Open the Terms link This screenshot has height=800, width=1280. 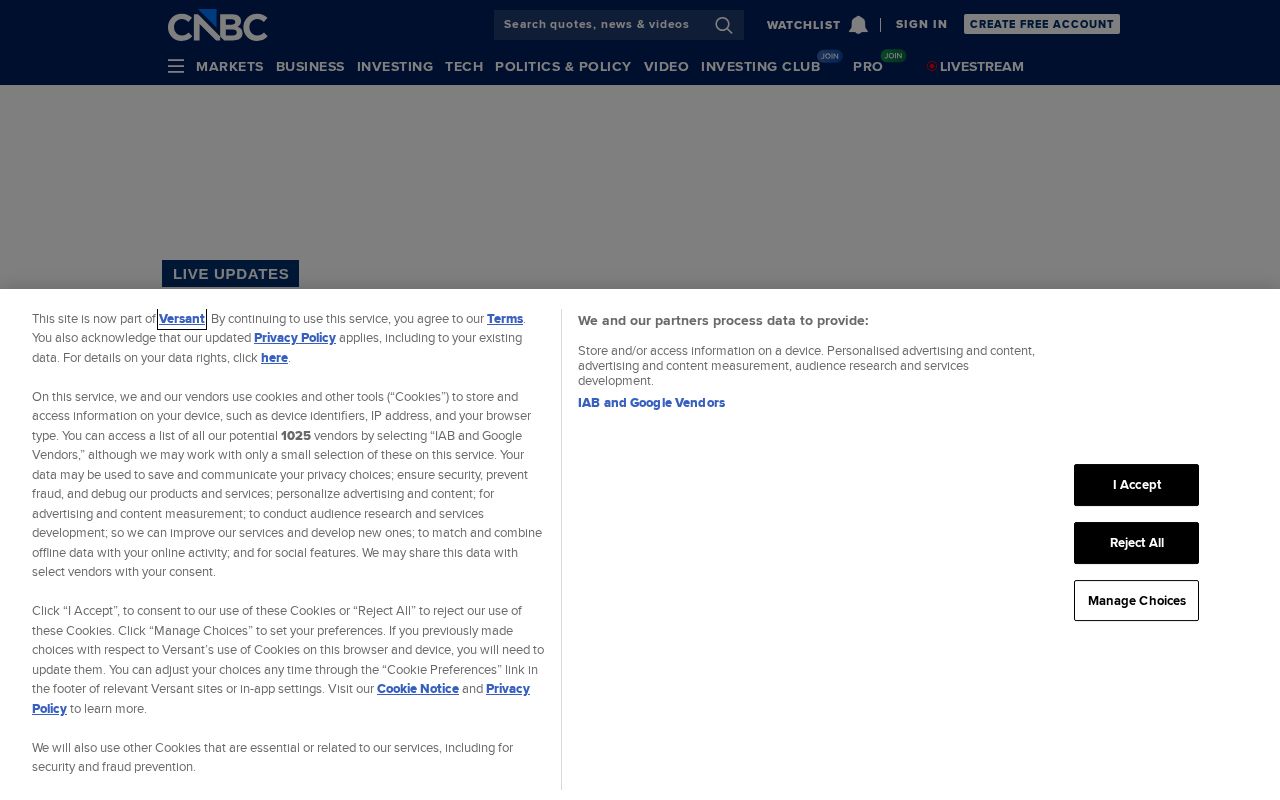click(x=505, y=319)
